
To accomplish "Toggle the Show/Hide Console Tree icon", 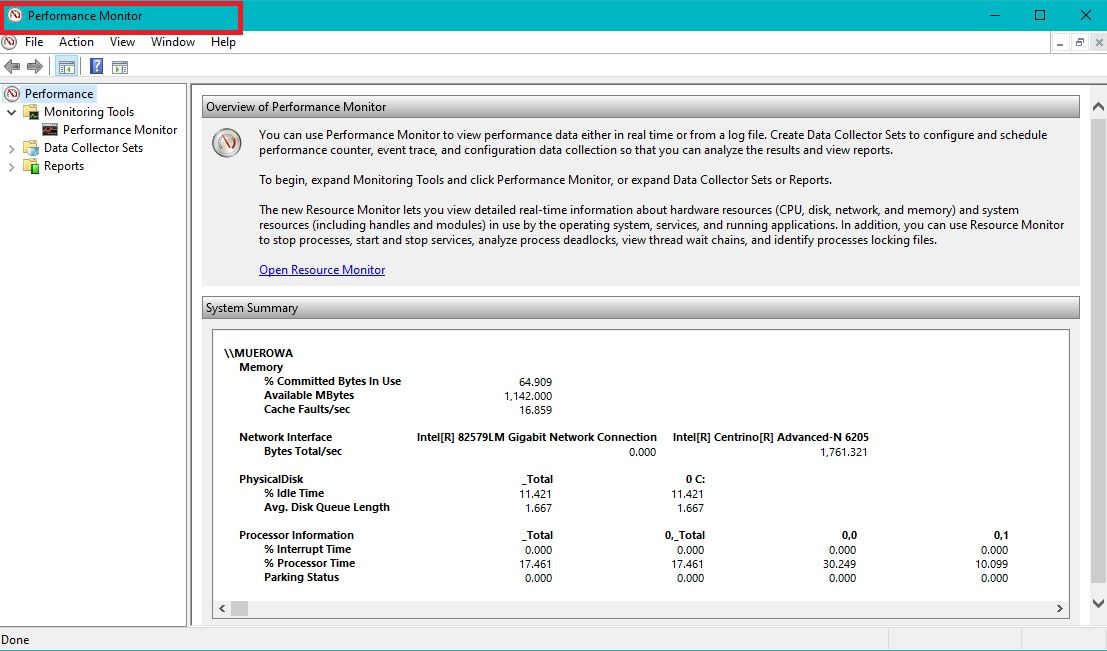I will point(66,66).
